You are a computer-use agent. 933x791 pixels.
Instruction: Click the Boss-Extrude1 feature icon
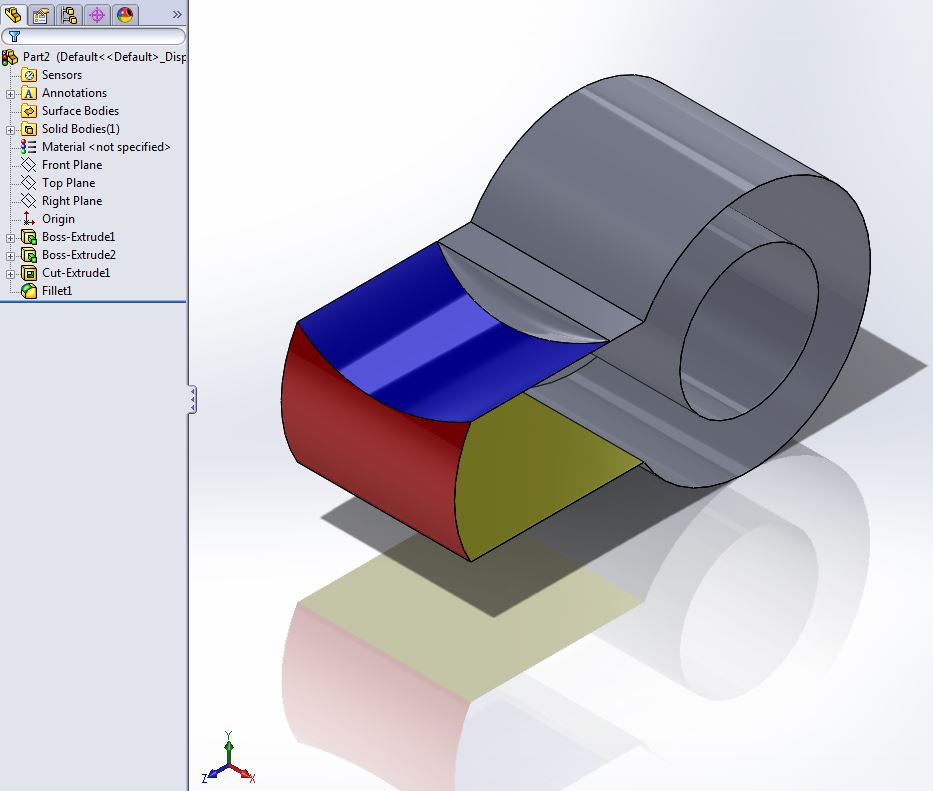[x=29, y=237]
